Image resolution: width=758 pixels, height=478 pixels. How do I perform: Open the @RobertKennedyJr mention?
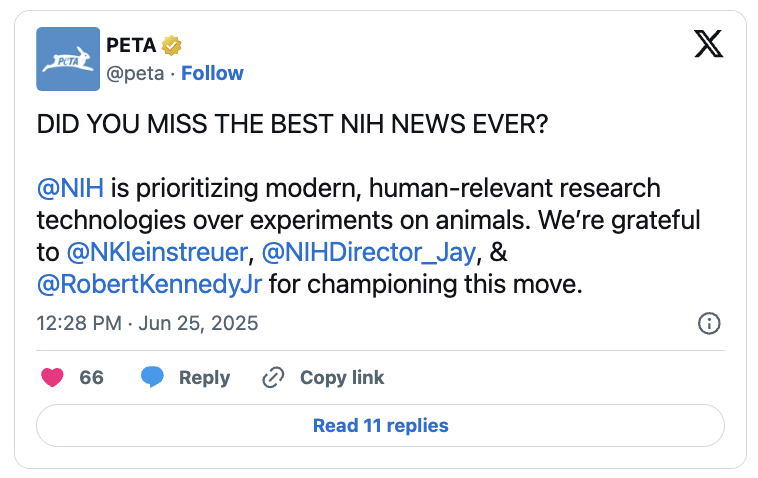[149, 284]
